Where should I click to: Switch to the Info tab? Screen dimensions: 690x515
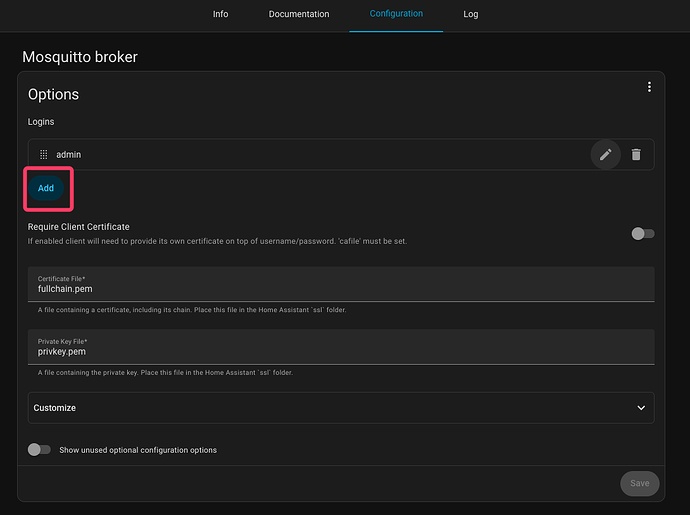[x=220, y=15]
